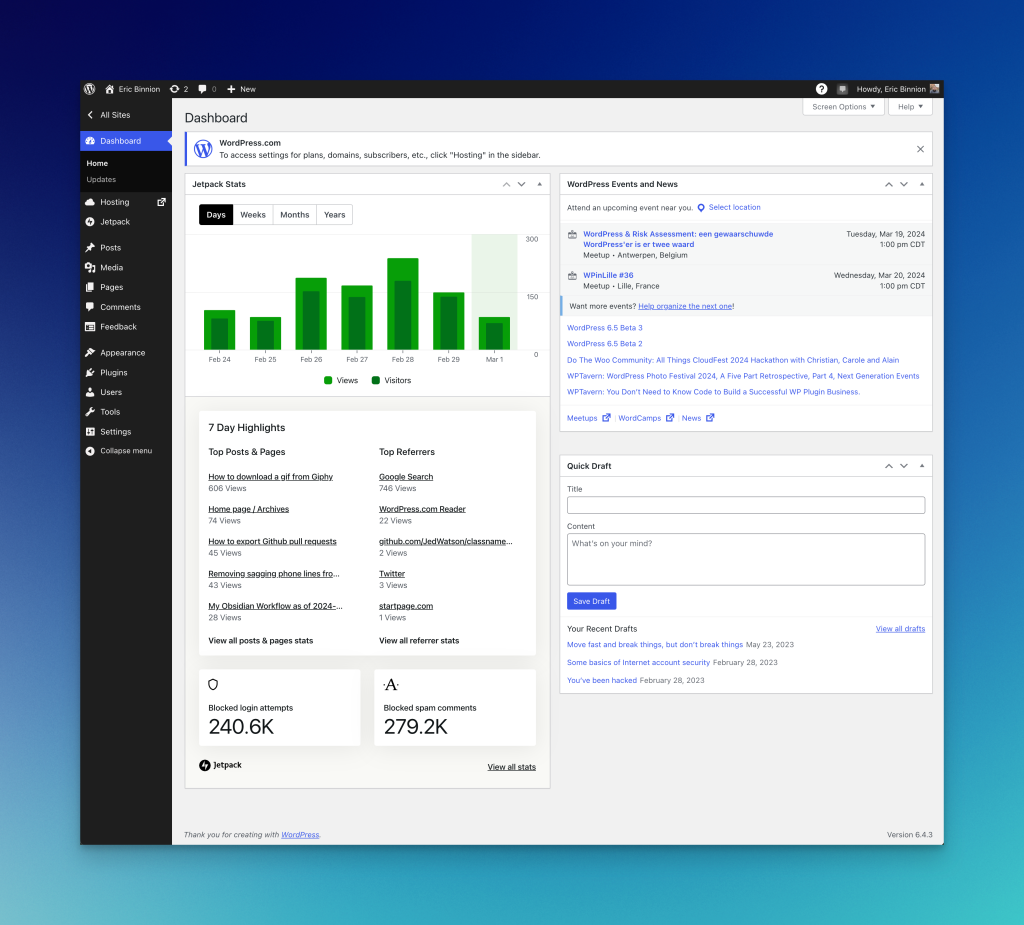This screenshot has height=925, width=1024.
Task: Click the user avatar next to Howdy
Action: tap(935, 89)
